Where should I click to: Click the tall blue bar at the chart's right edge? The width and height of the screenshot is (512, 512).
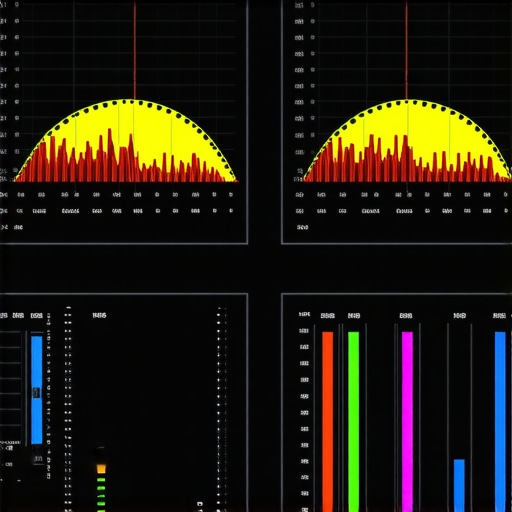[x=500, y=421]
